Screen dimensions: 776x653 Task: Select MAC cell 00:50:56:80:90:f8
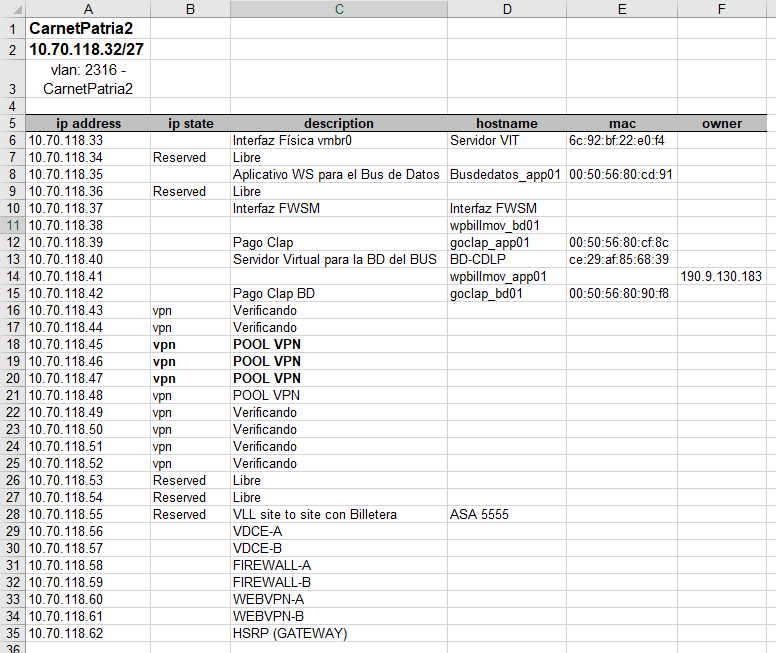click(622, 294)
